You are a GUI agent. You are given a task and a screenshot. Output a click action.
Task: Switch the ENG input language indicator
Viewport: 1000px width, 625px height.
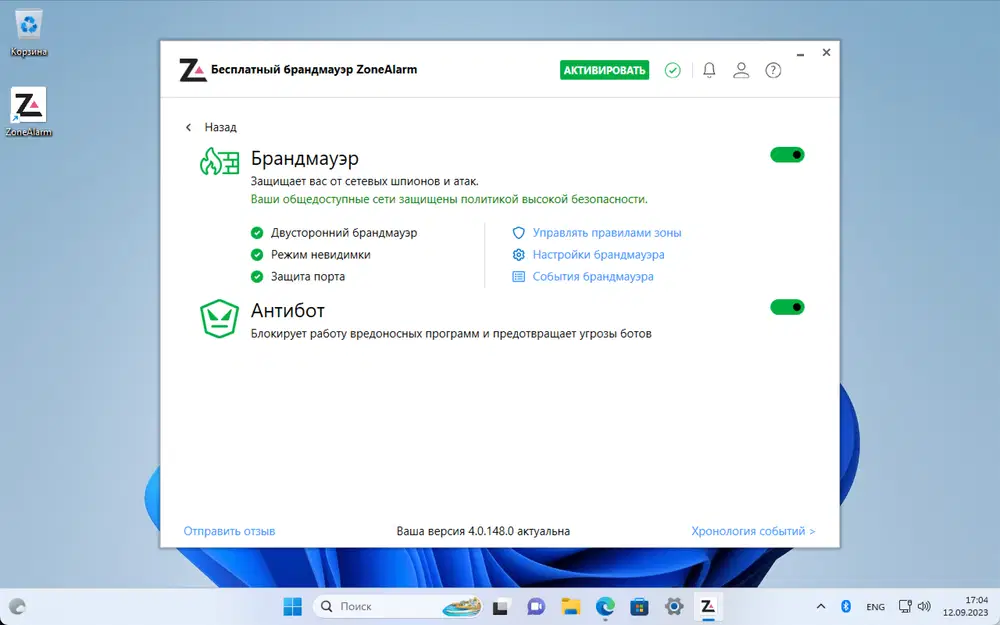pyautogui.click(x=875, y=607)
